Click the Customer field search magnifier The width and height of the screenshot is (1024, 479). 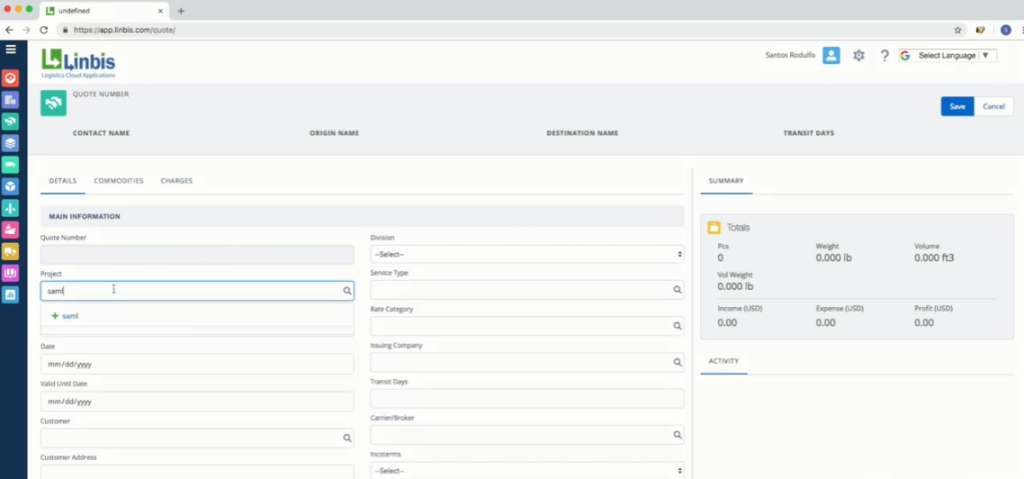pyautogui.click(x=347, y=438)
